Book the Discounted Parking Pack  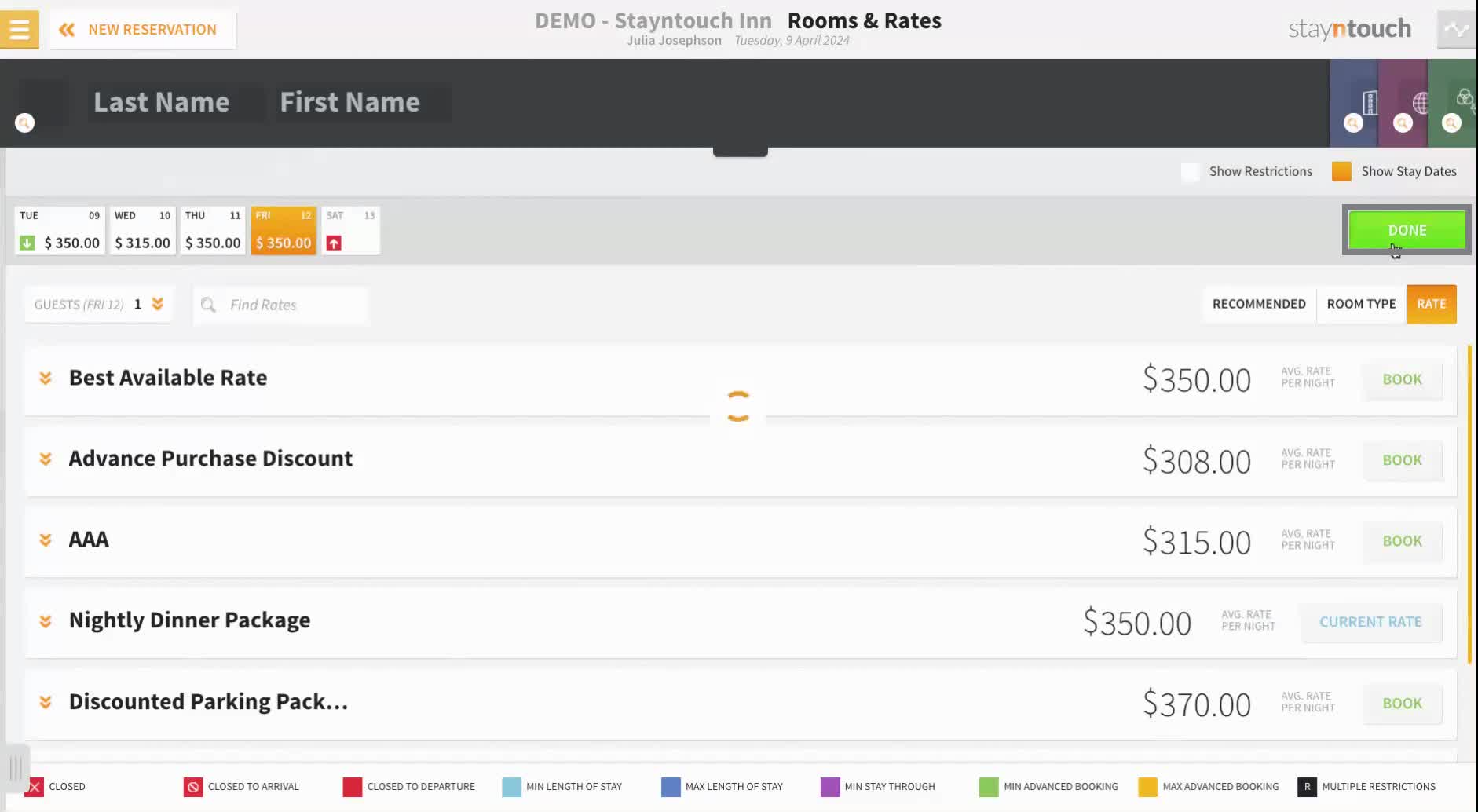1402,704
